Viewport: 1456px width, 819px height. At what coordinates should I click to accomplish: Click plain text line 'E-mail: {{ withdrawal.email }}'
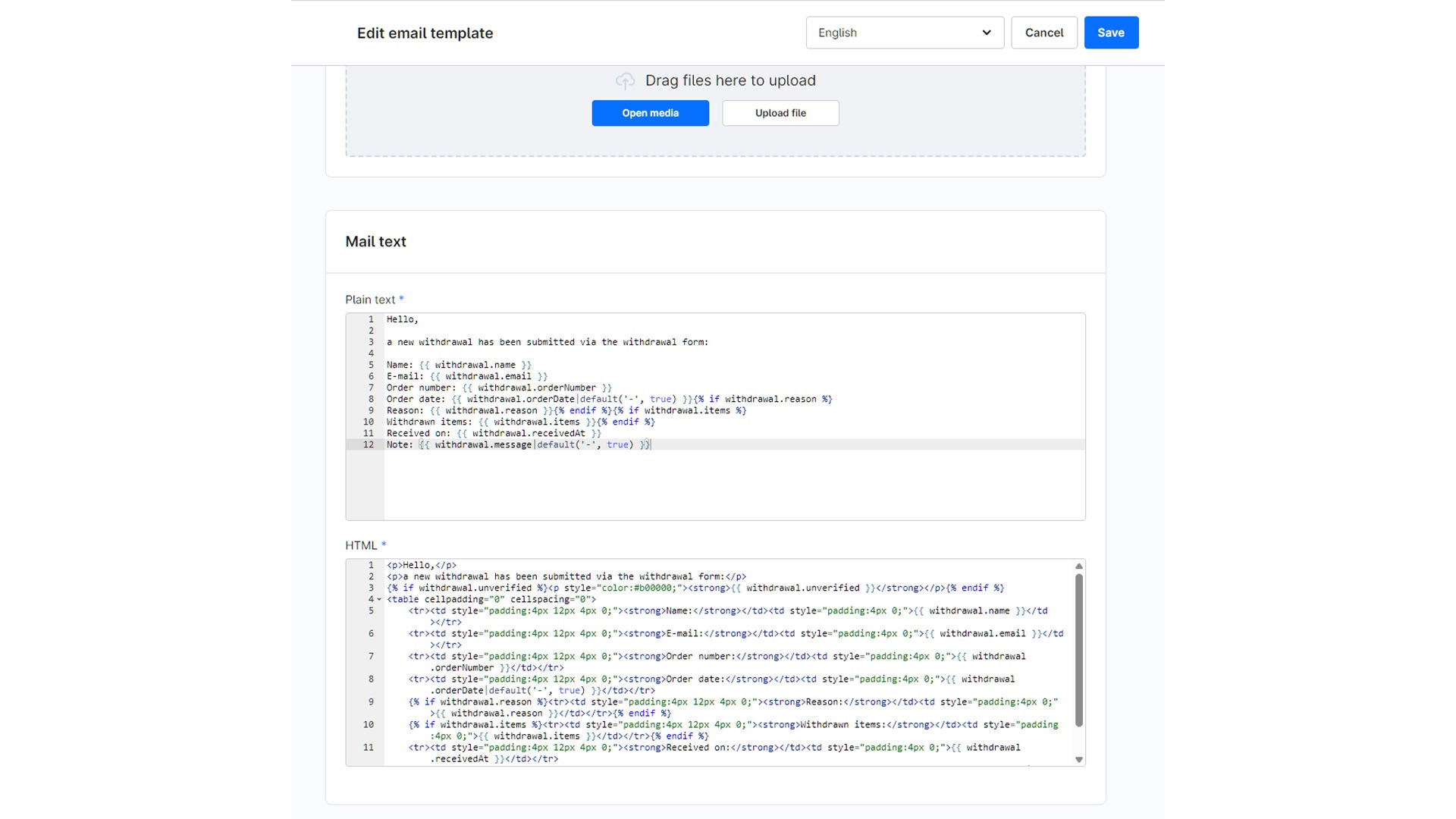click(467, 376)
